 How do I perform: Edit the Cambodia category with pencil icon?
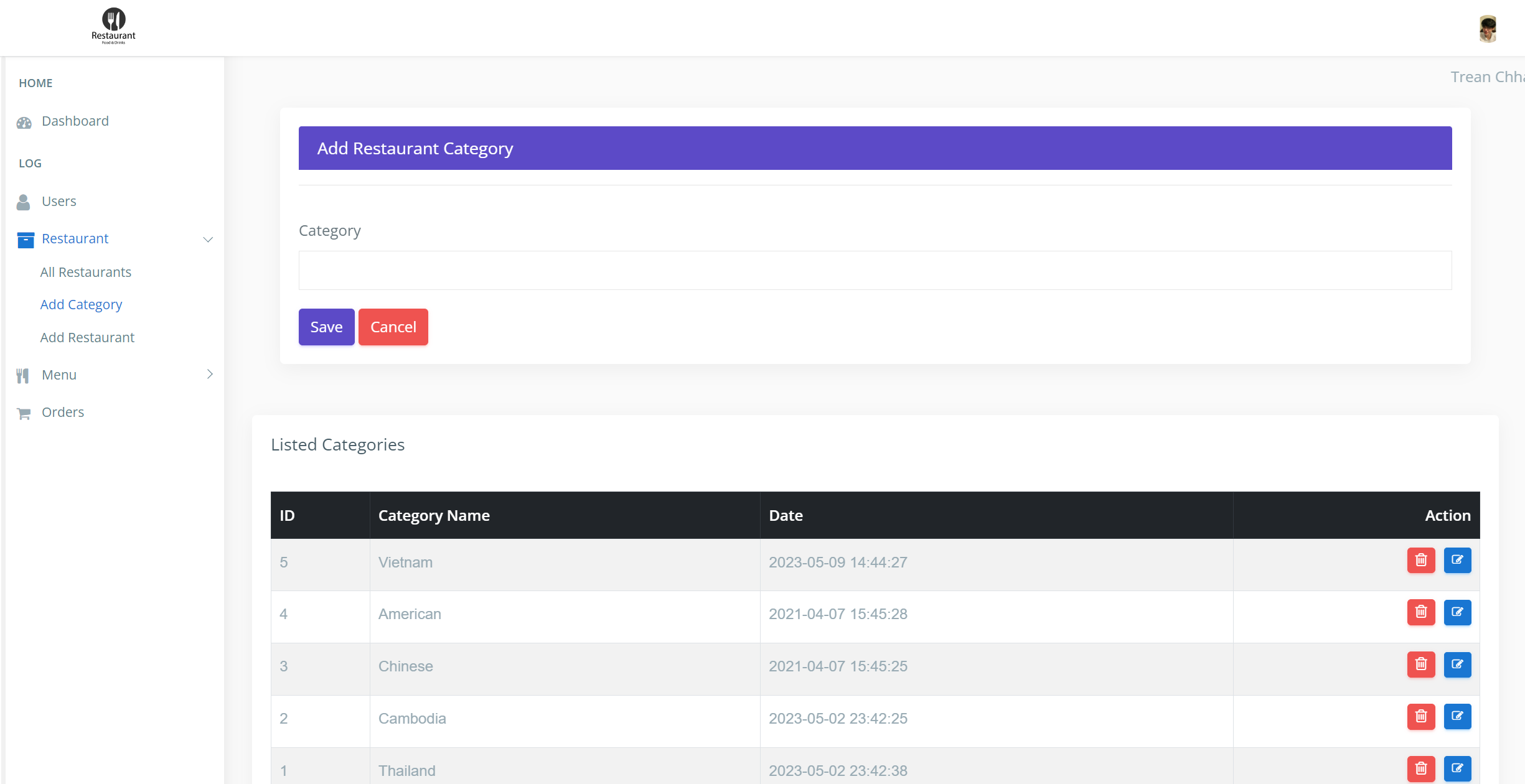(x=1457, y=716)
